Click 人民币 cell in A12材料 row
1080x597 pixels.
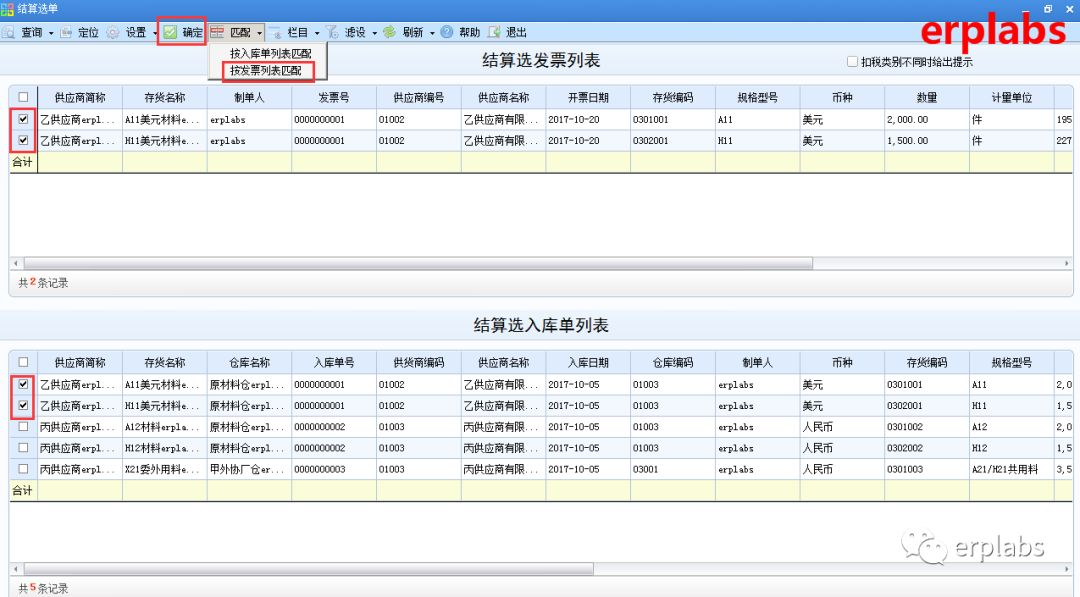click(x=842, y=427)
